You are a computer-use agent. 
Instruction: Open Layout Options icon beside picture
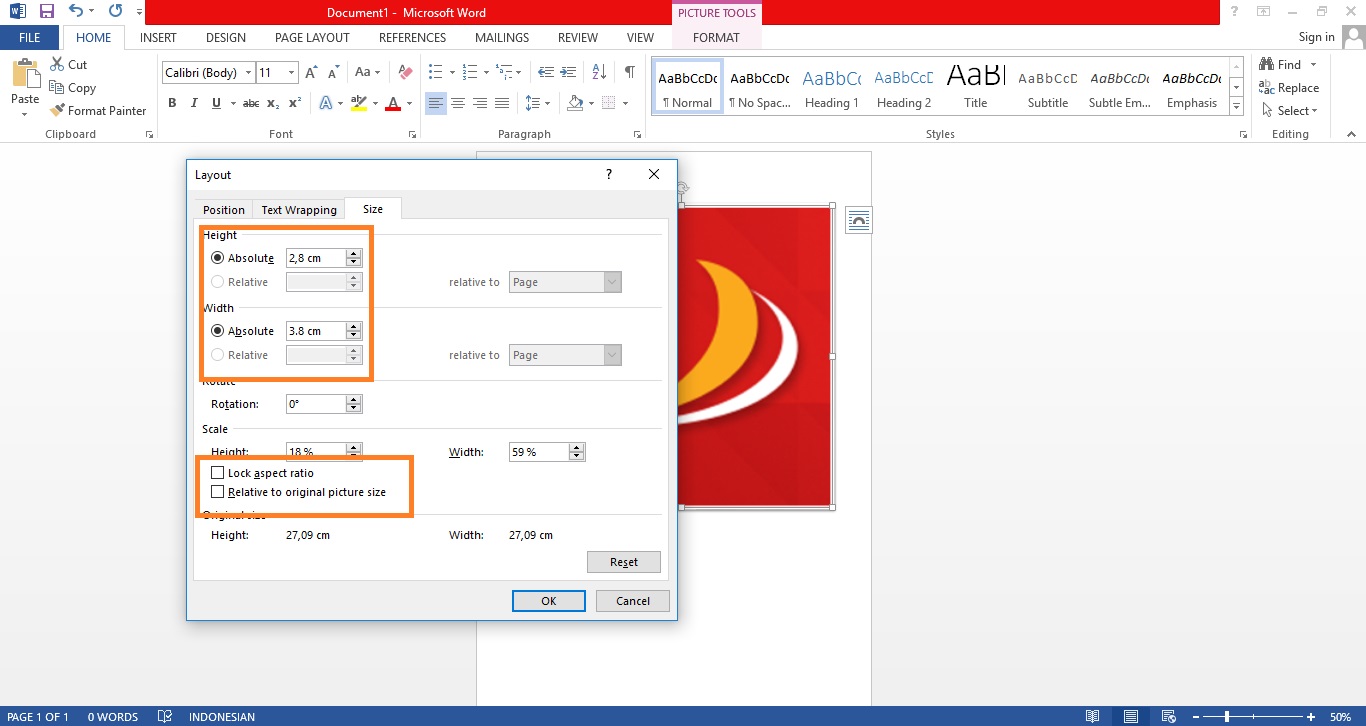[858, 220]
